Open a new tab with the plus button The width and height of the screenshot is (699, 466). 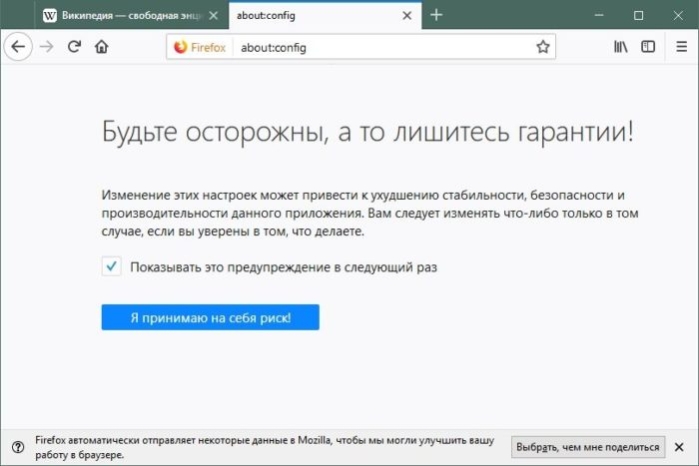(436, 15)
